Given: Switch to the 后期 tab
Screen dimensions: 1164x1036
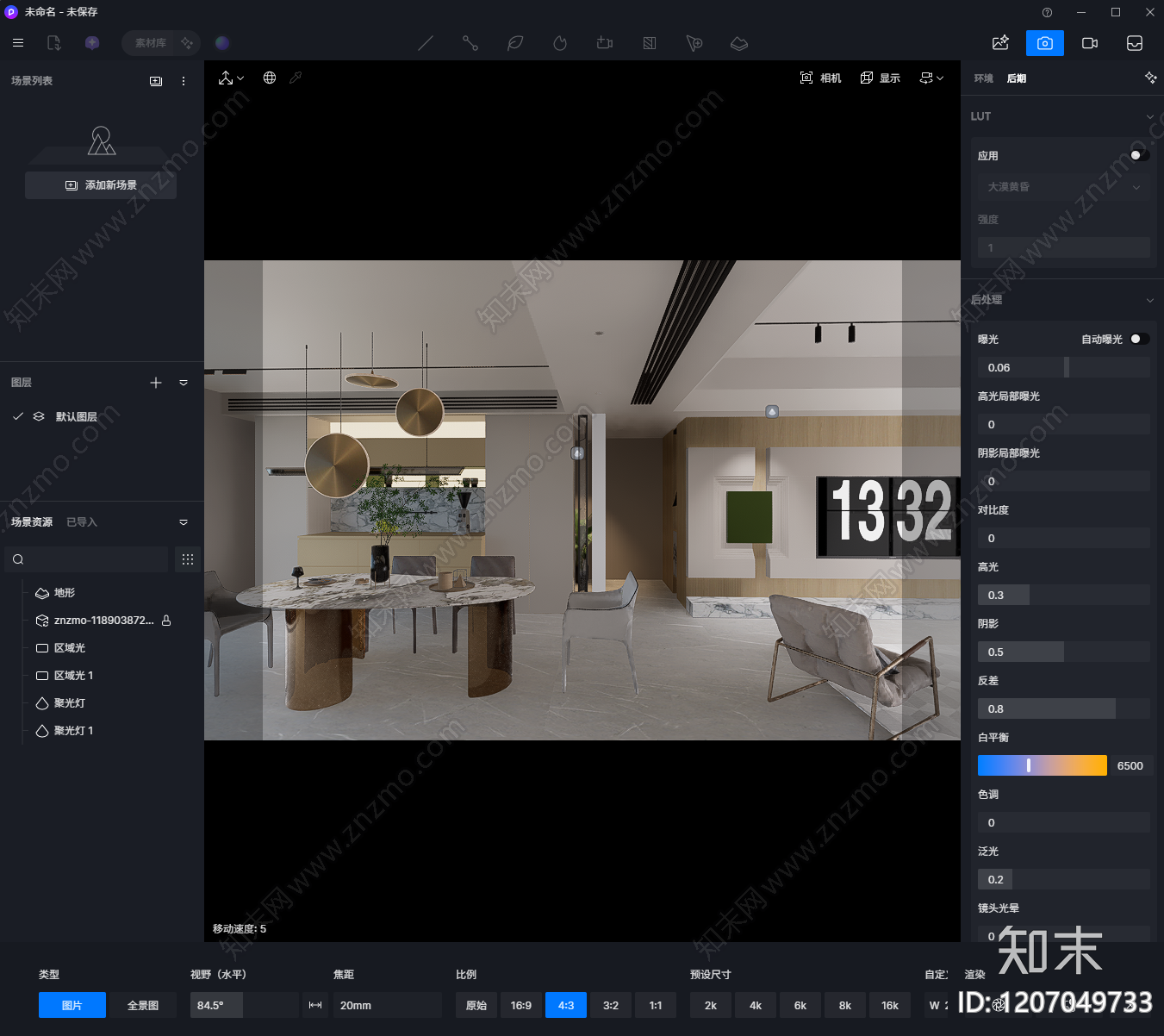Looking at the screenshot, I should 1017,78.
